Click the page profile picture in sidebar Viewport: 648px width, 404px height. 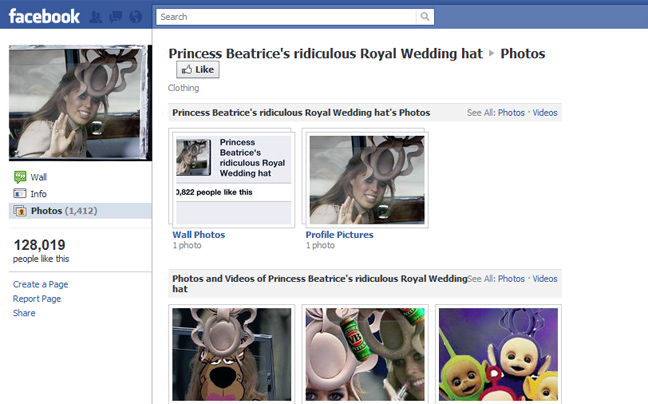pos(77,103)
